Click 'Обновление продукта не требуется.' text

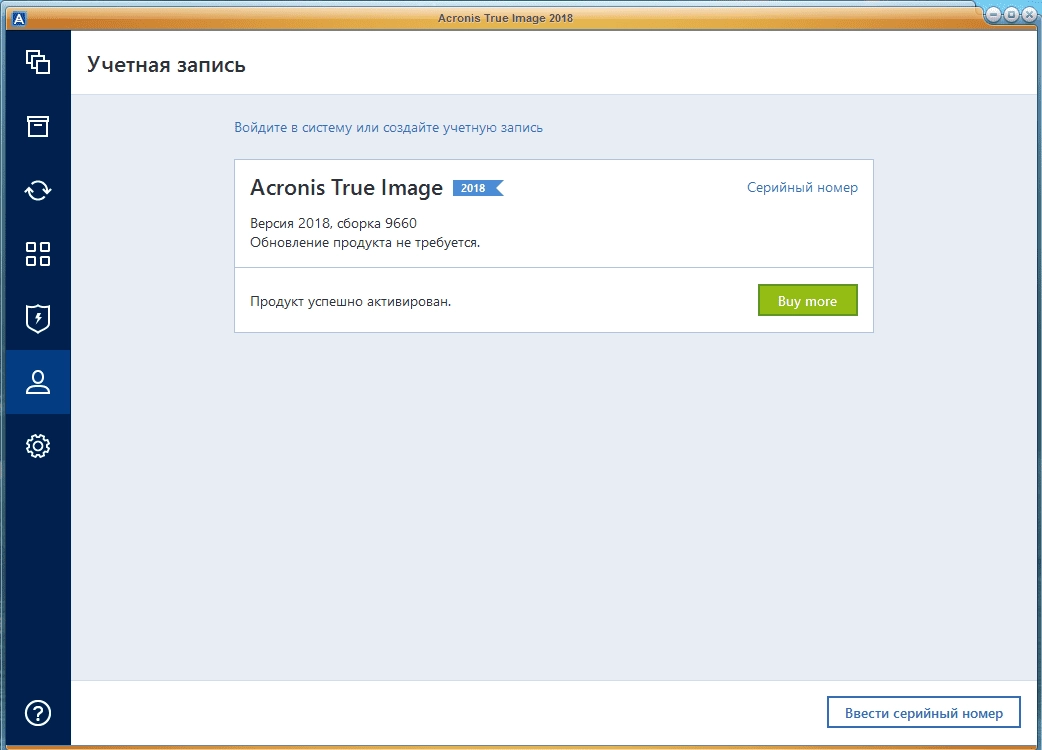click(365, 242)
